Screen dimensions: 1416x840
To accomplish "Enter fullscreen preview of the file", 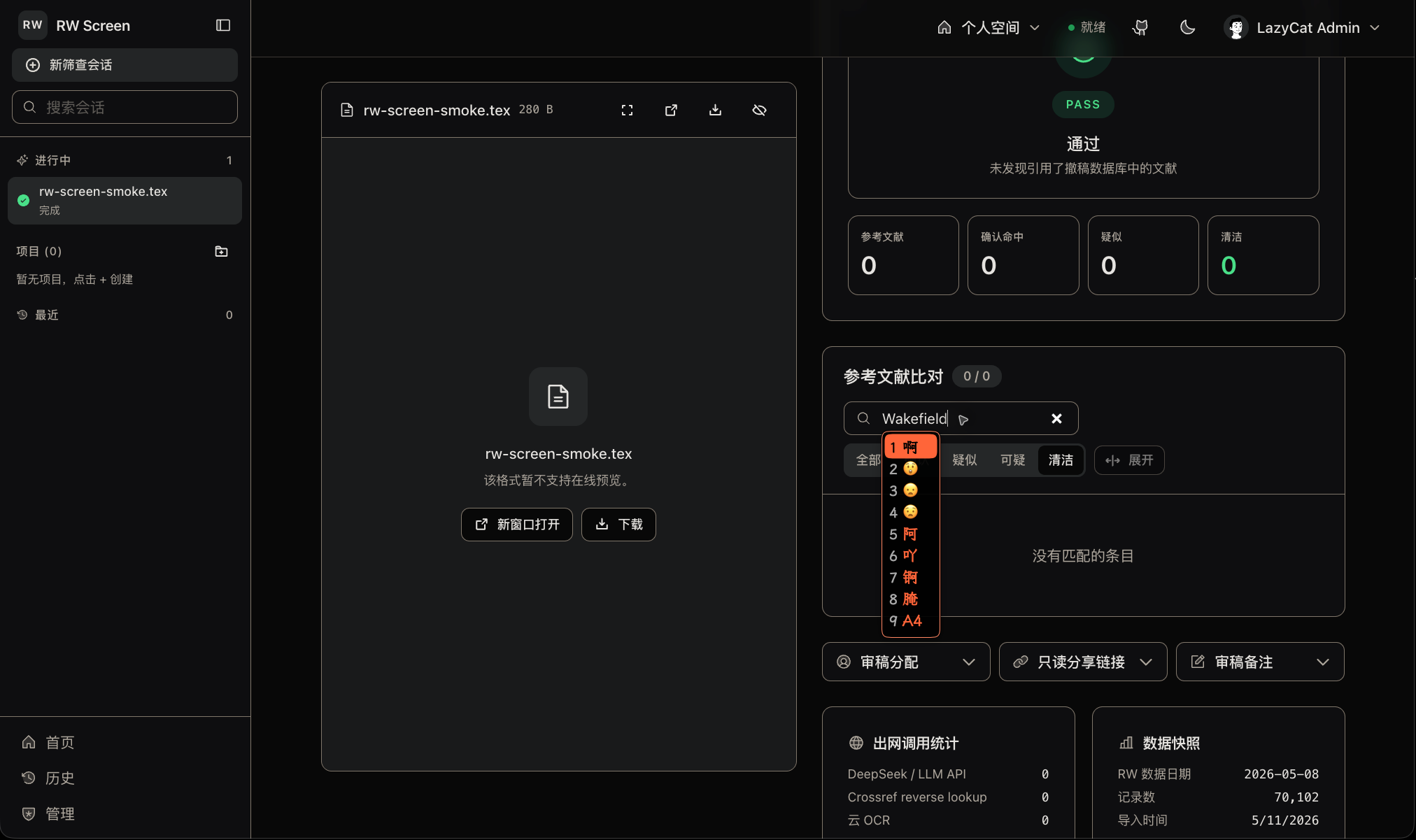I will point(627,110).
